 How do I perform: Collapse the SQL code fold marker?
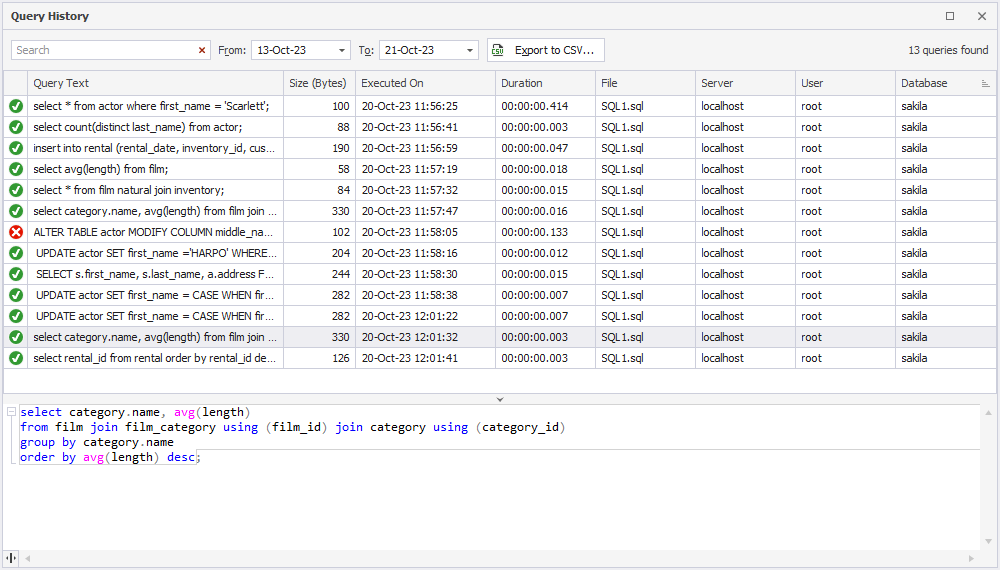coord(11,412)
